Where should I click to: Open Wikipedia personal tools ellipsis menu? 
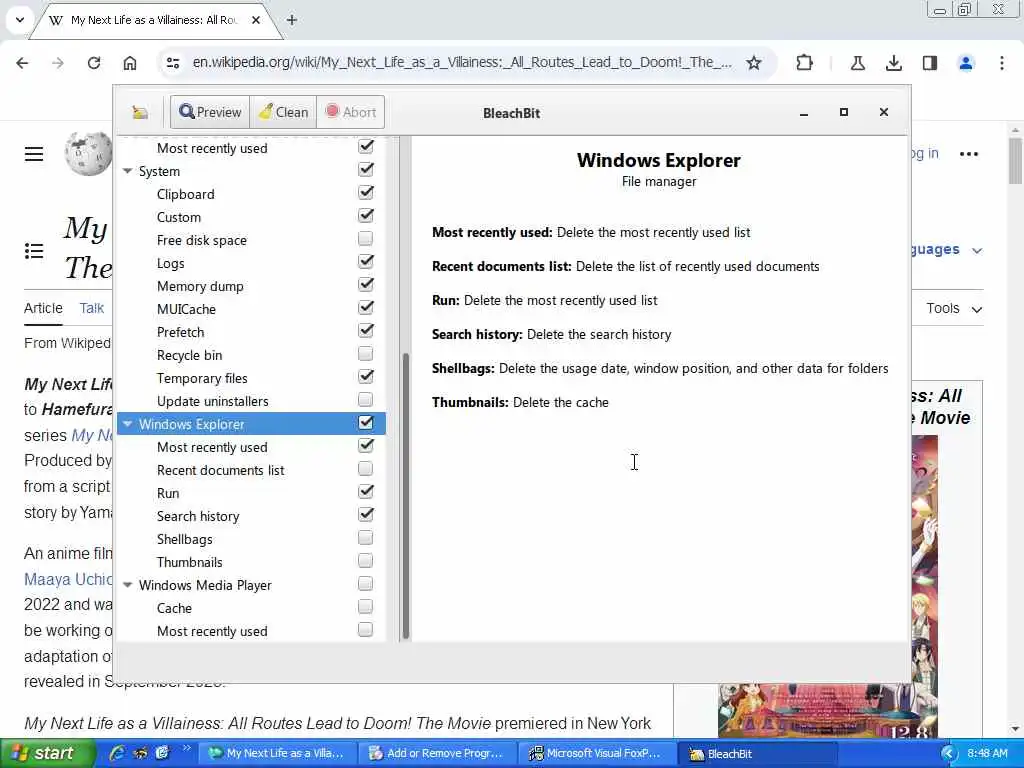click(x=968, y=154)
